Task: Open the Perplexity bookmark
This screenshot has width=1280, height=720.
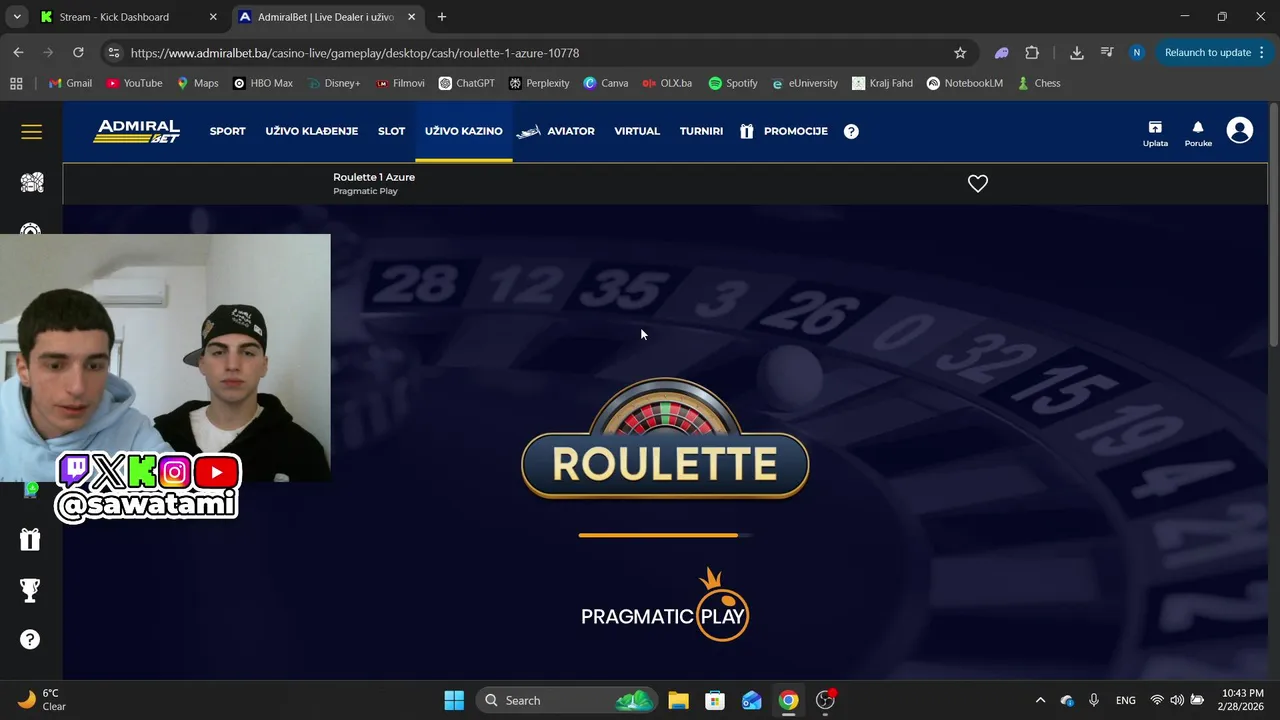Action: pyautogui.click(x=539, y=83)
